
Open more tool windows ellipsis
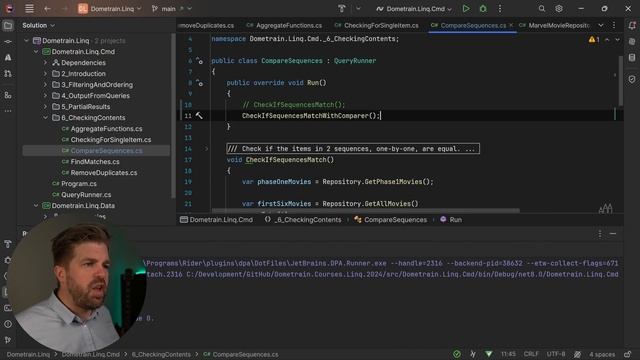point(8,111)
